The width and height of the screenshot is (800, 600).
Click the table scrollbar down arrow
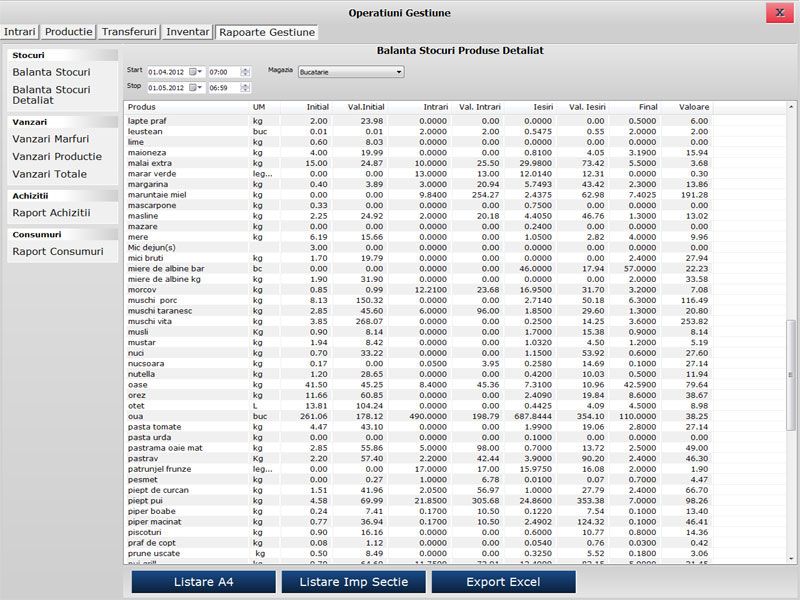click(x=791, y=558)
